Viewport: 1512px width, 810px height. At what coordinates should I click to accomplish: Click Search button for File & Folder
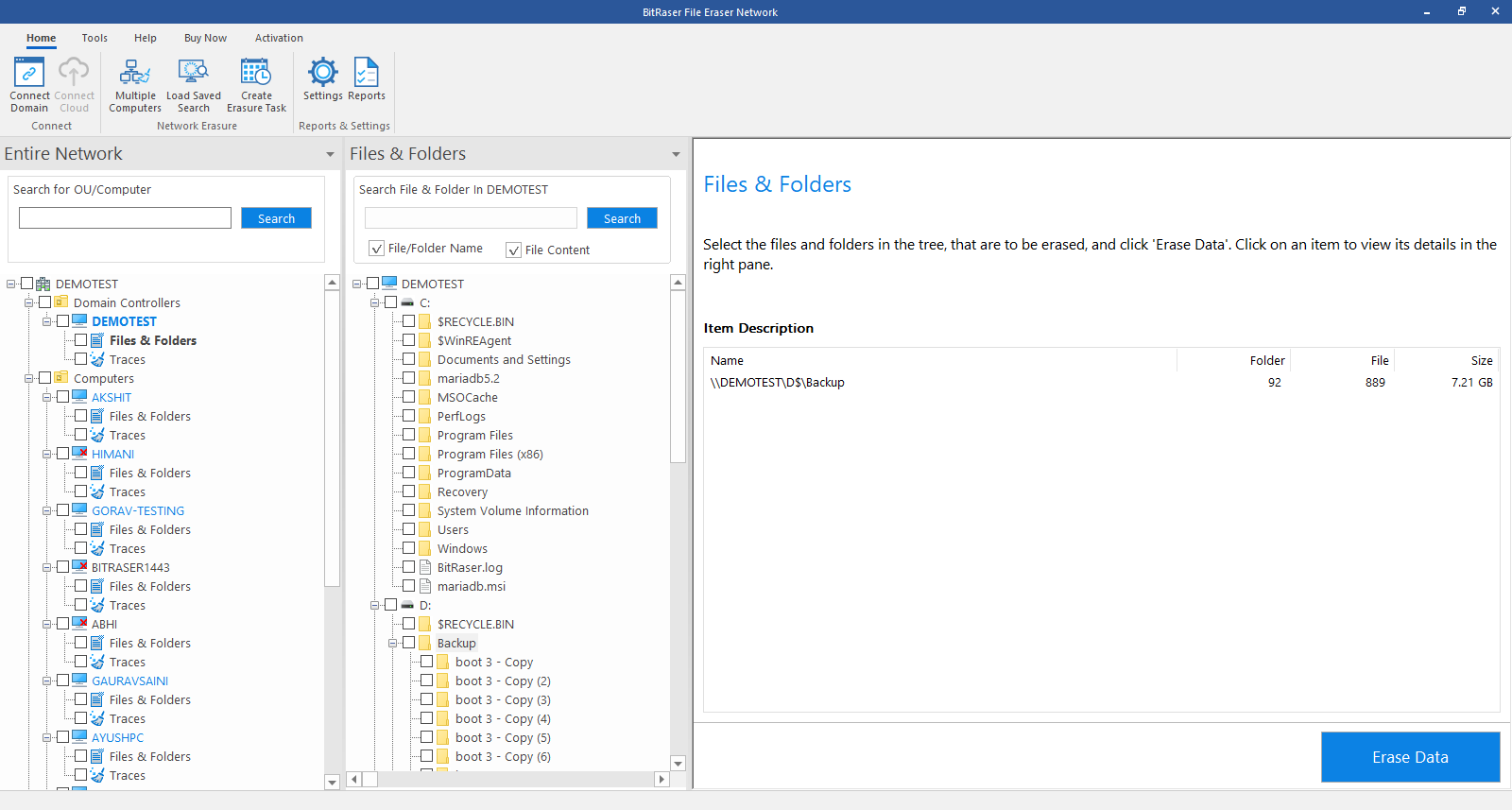(622, 218)
